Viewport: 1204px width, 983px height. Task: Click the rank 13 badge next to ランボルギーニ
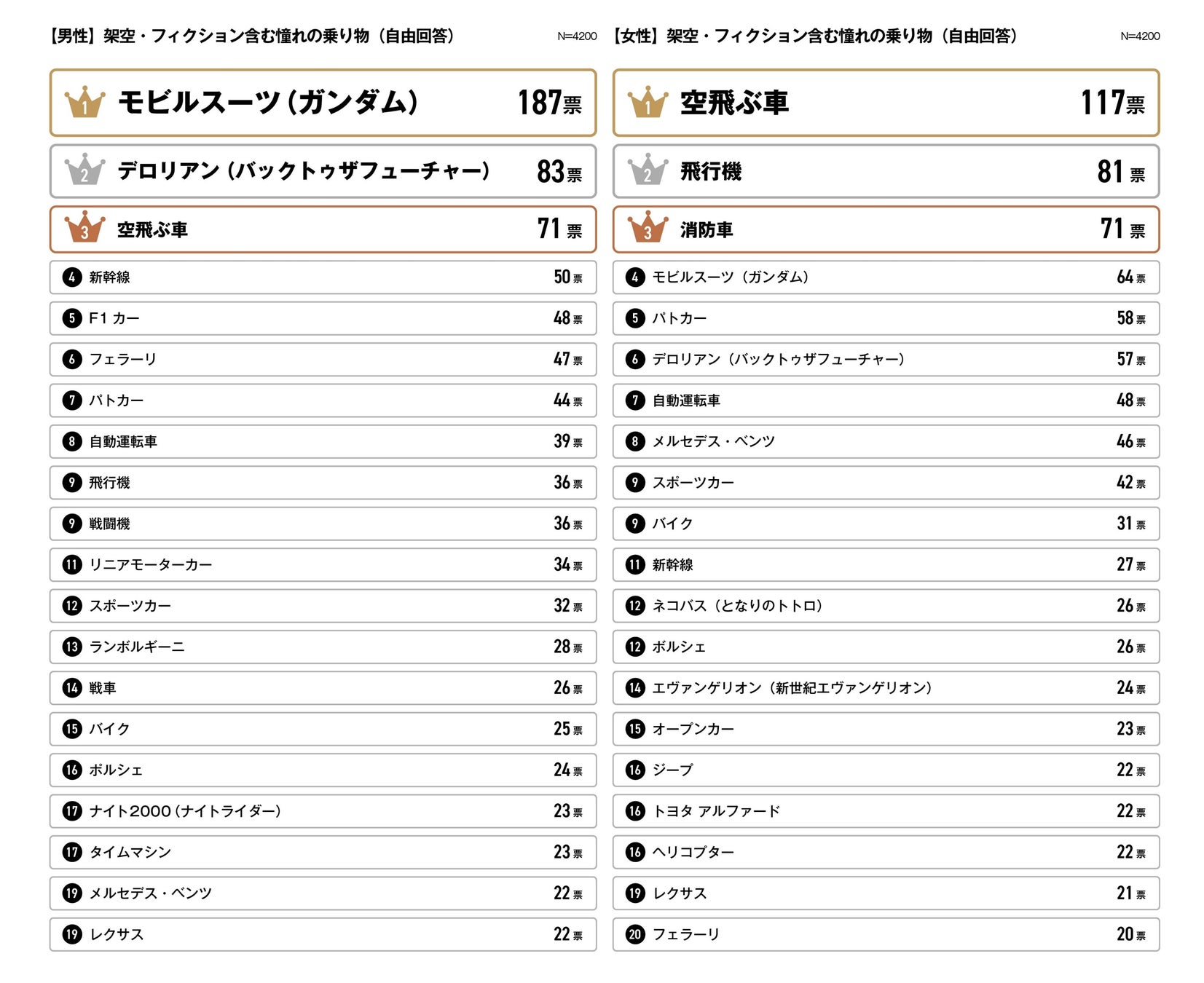[x=72, y=647]
